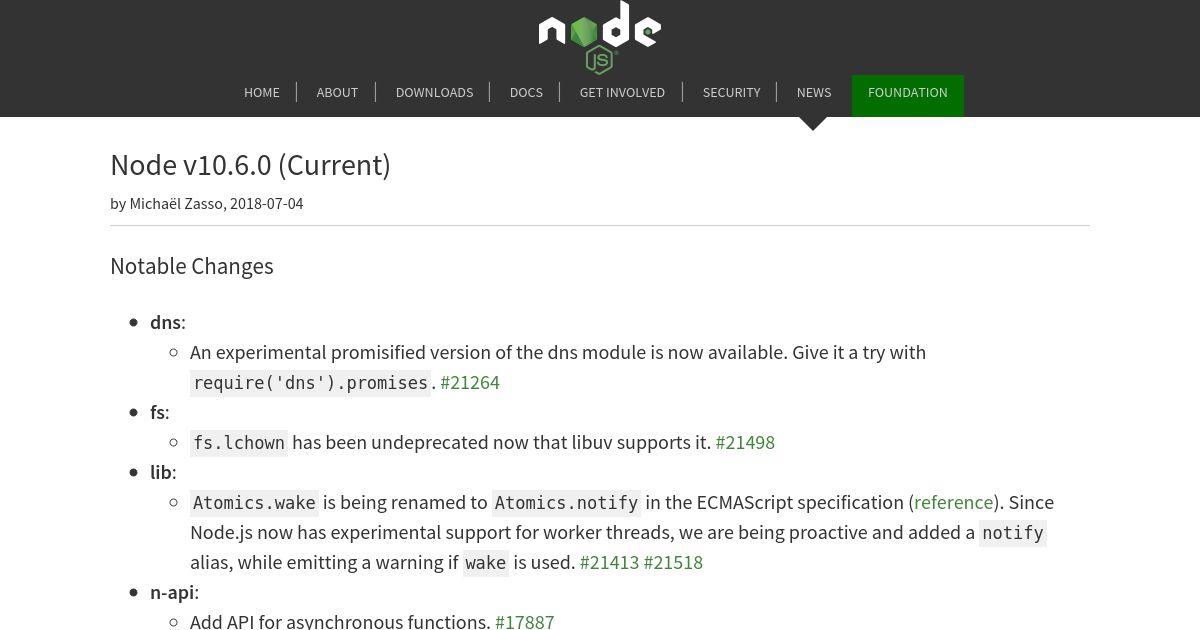Open pull request #21413 link
The height and width of the screenshot is (630, 1200).
pos(609,562)
